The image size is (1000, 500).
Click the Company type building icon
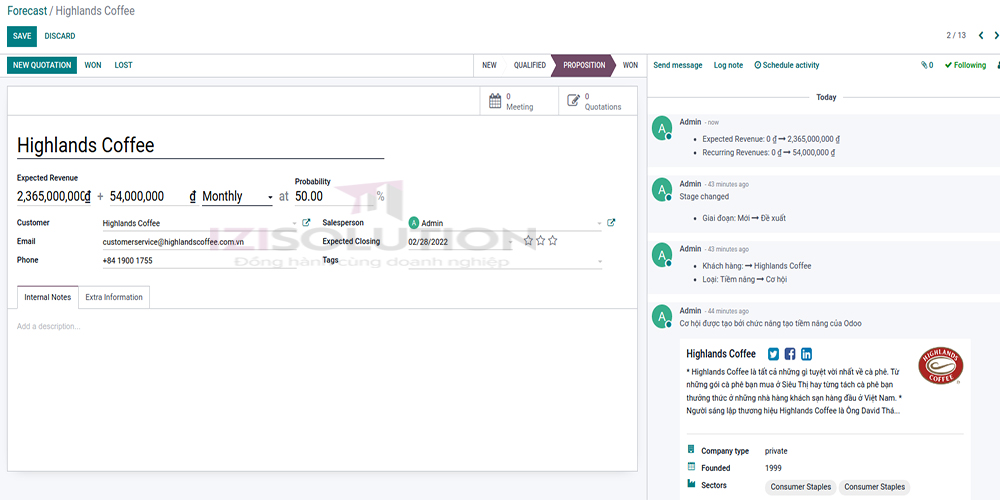(x=691, y=450)
